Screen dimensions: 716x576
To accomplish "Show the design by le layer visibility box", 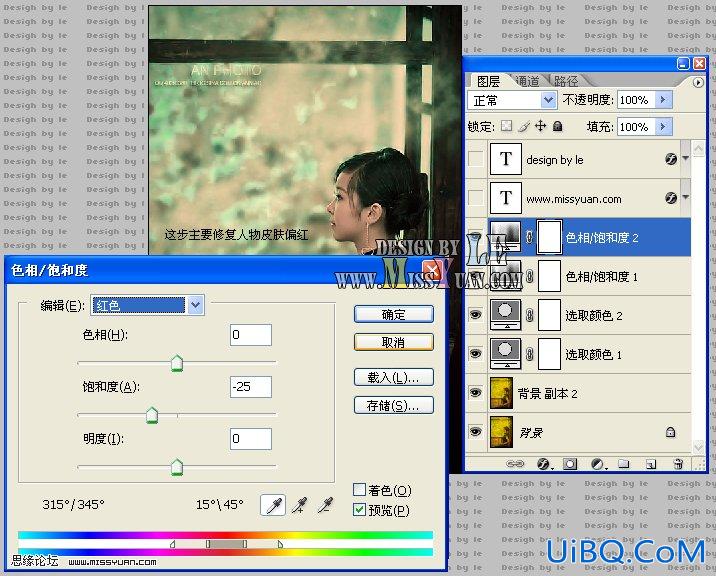I will pos(475,159).
